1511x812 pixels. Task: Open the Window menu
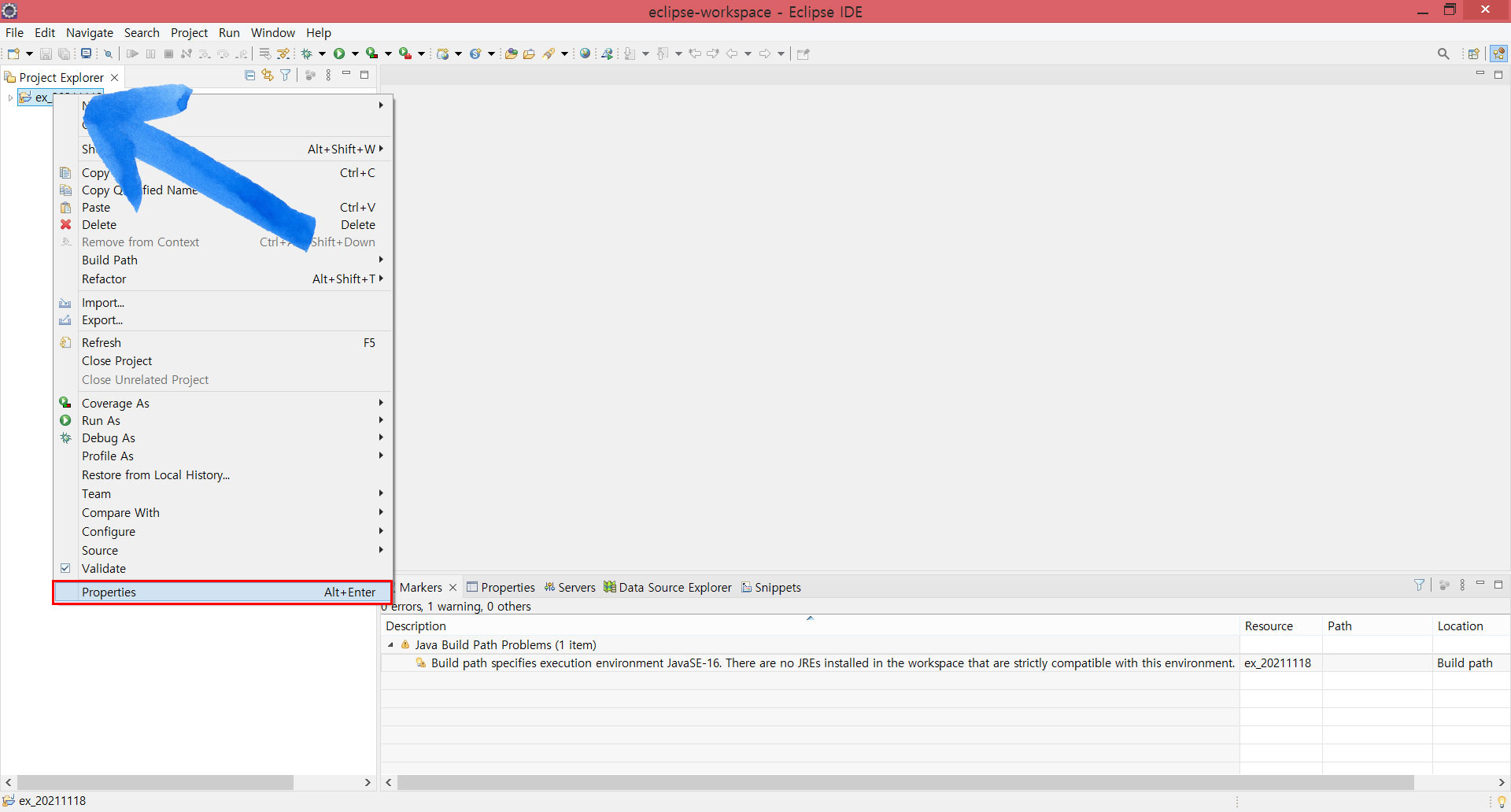pos(272,32)
